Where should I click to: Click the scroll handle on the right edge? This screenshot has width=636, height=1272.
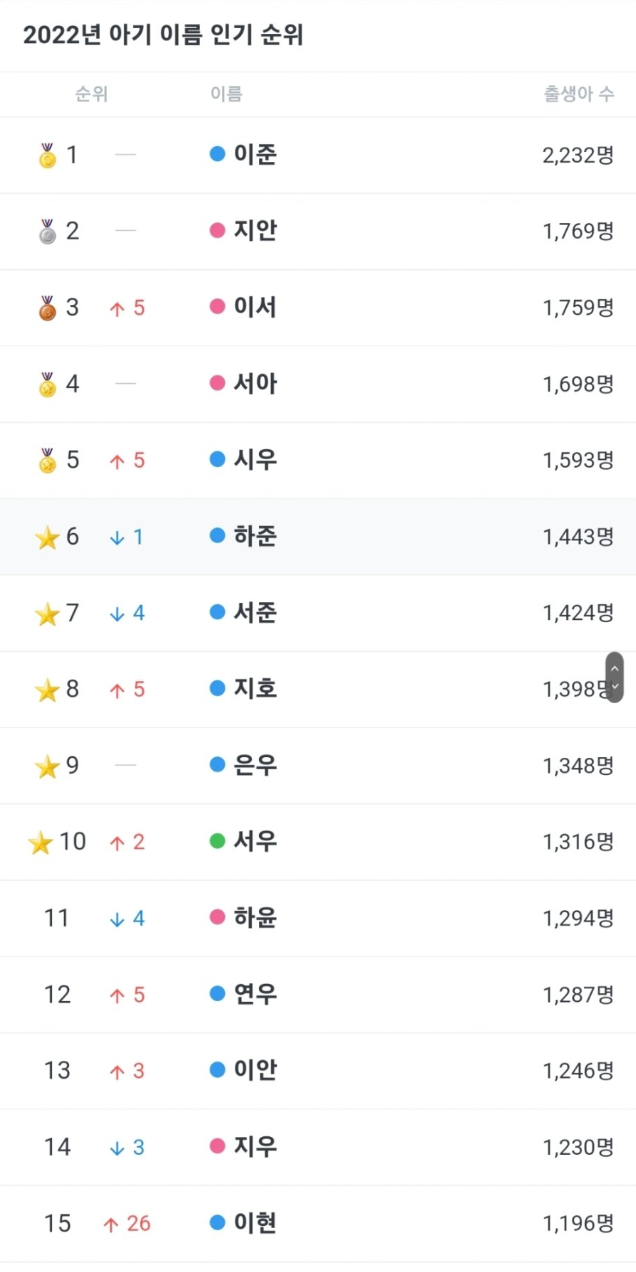tap(614, 677)
